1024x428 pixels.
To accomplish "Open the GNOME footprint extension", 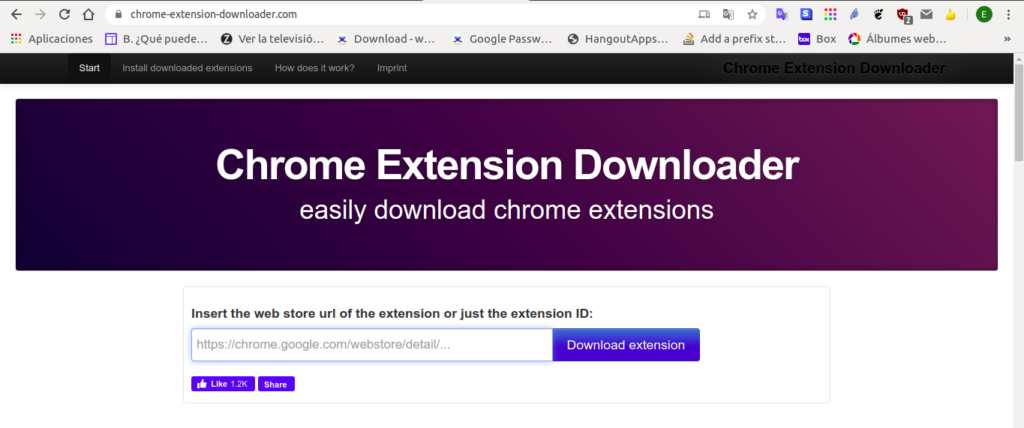I will click(x=878, y=14).
